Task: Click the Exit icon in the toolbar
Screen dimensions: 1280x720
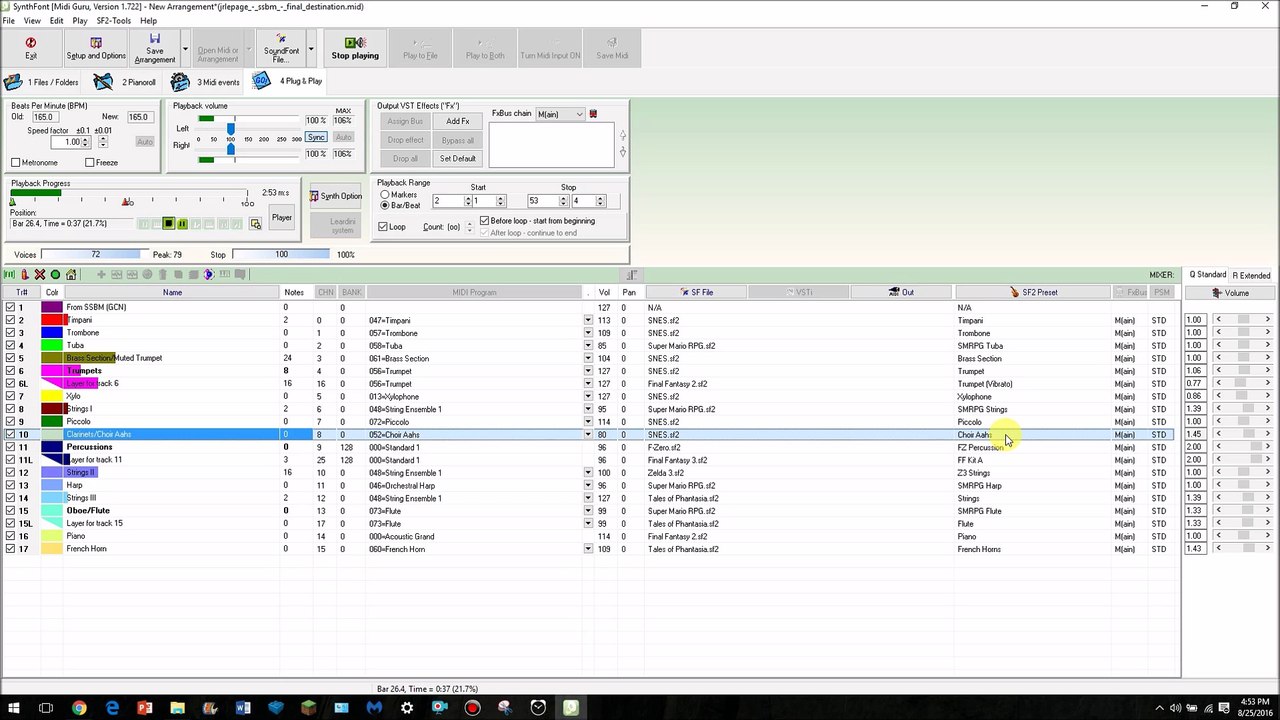Action: (31, 43)
